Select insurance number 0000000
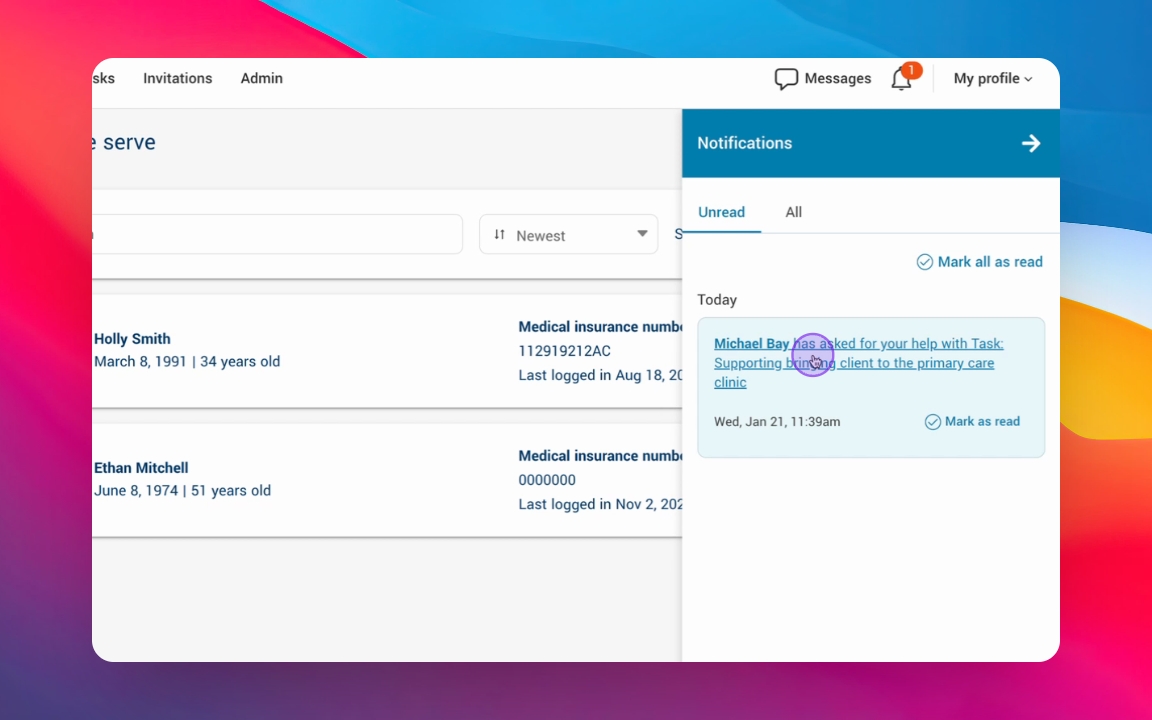This screenshot has height=720, width=1152. 547,480
